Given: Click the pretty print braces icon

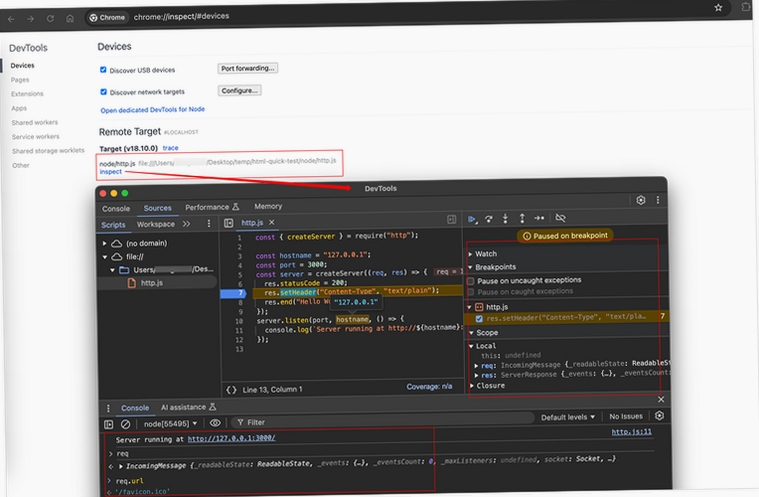Looking at the screenshot, I should [231, 390].
